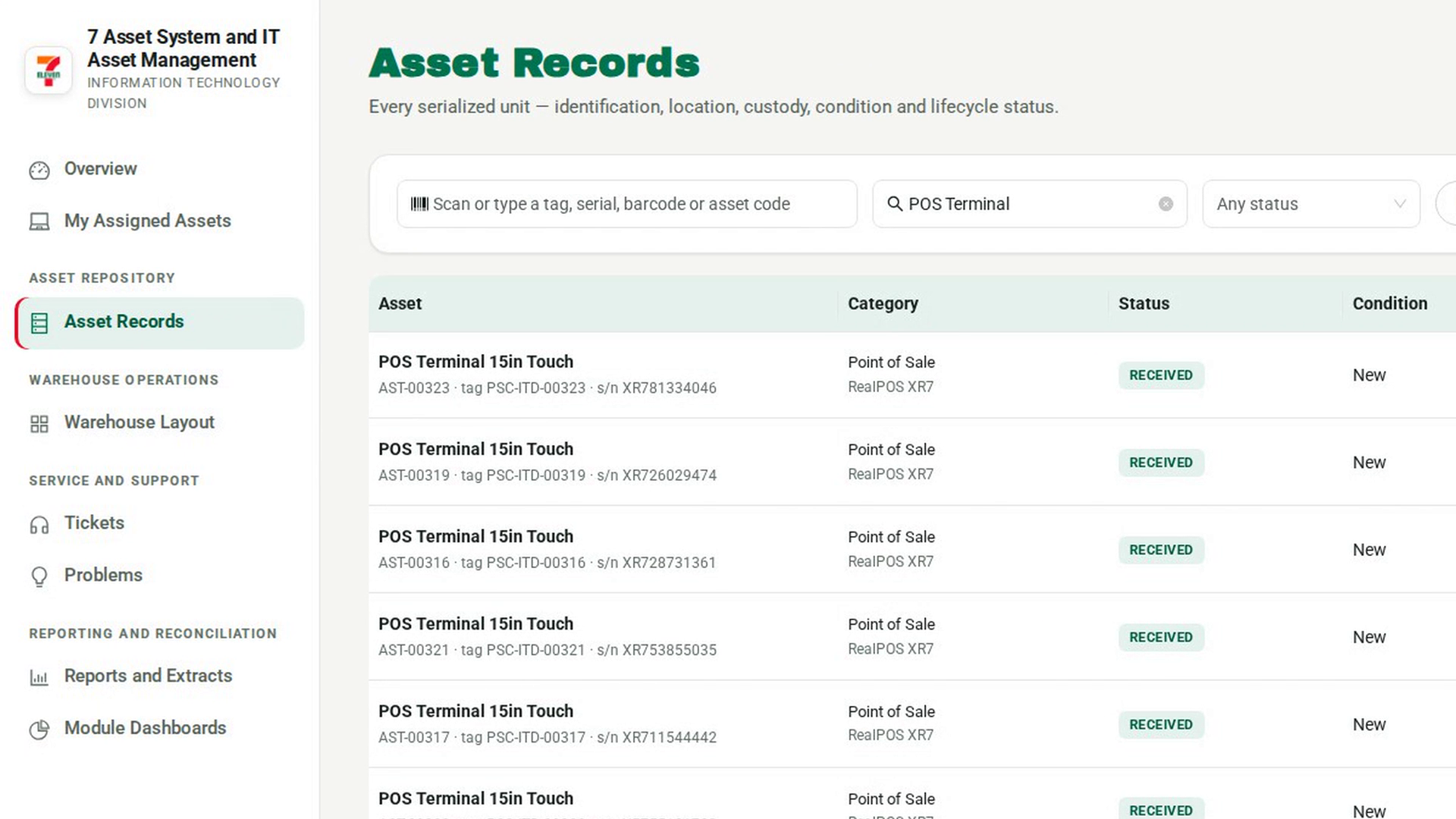Open My Assigned Assets
Image resolution: width=1456 pixels, height=819 pixels.
(x=159, y=221)
